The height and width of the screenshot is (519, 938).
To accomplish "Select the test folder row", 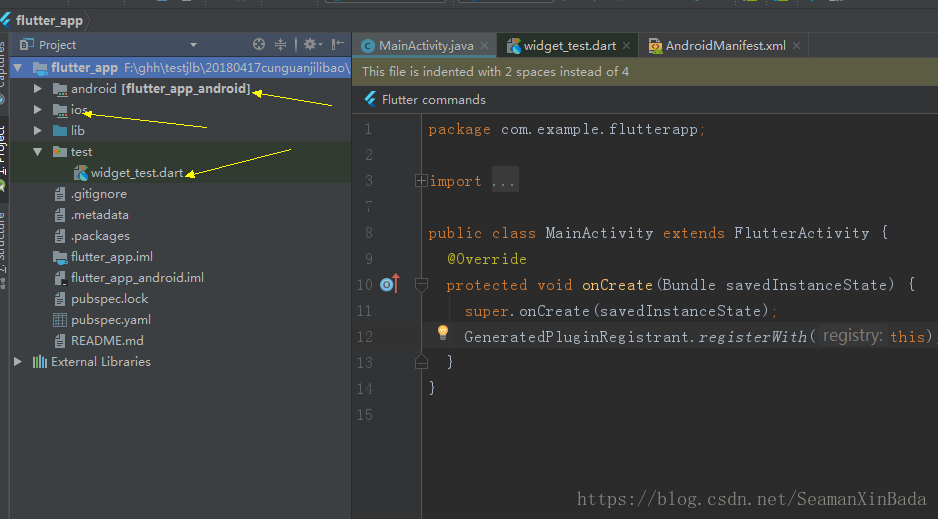I will pos(181,152).
